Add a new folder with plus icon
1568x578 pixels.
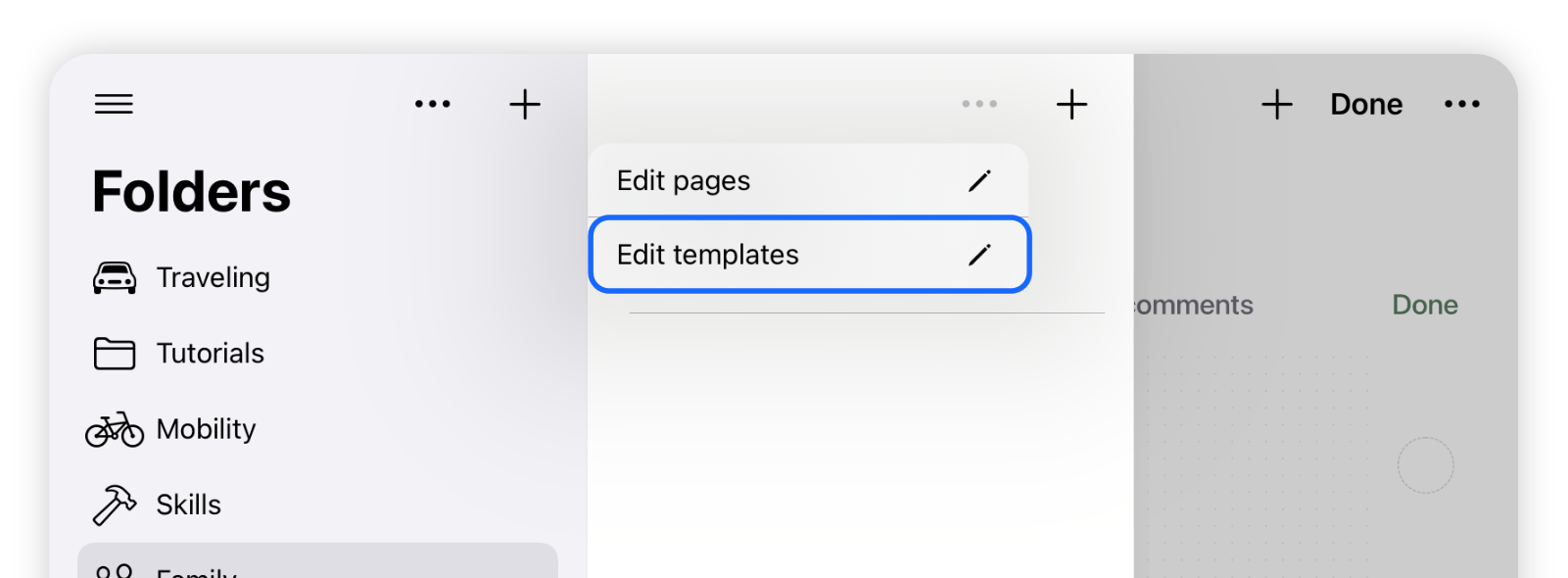(x=525, y=104)
